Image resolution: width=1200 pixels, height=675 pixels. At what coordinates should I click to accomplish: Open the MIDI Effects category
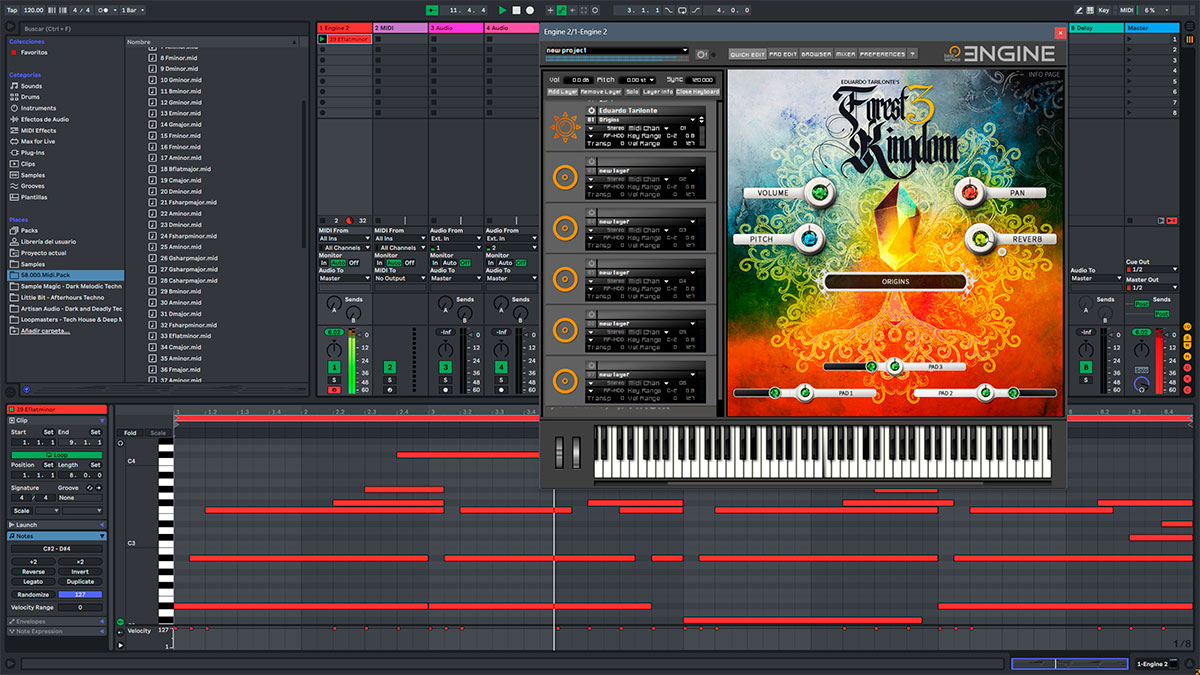[38, 130]
